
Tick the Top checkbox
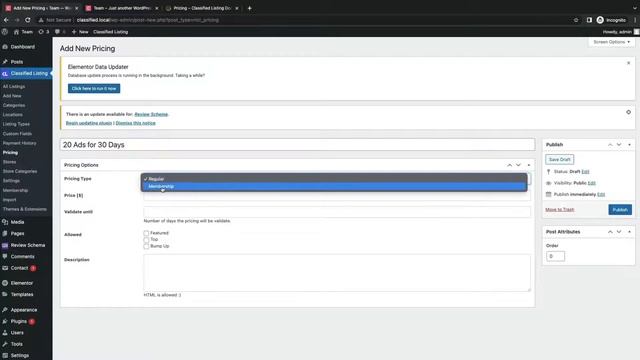point(146,240)
